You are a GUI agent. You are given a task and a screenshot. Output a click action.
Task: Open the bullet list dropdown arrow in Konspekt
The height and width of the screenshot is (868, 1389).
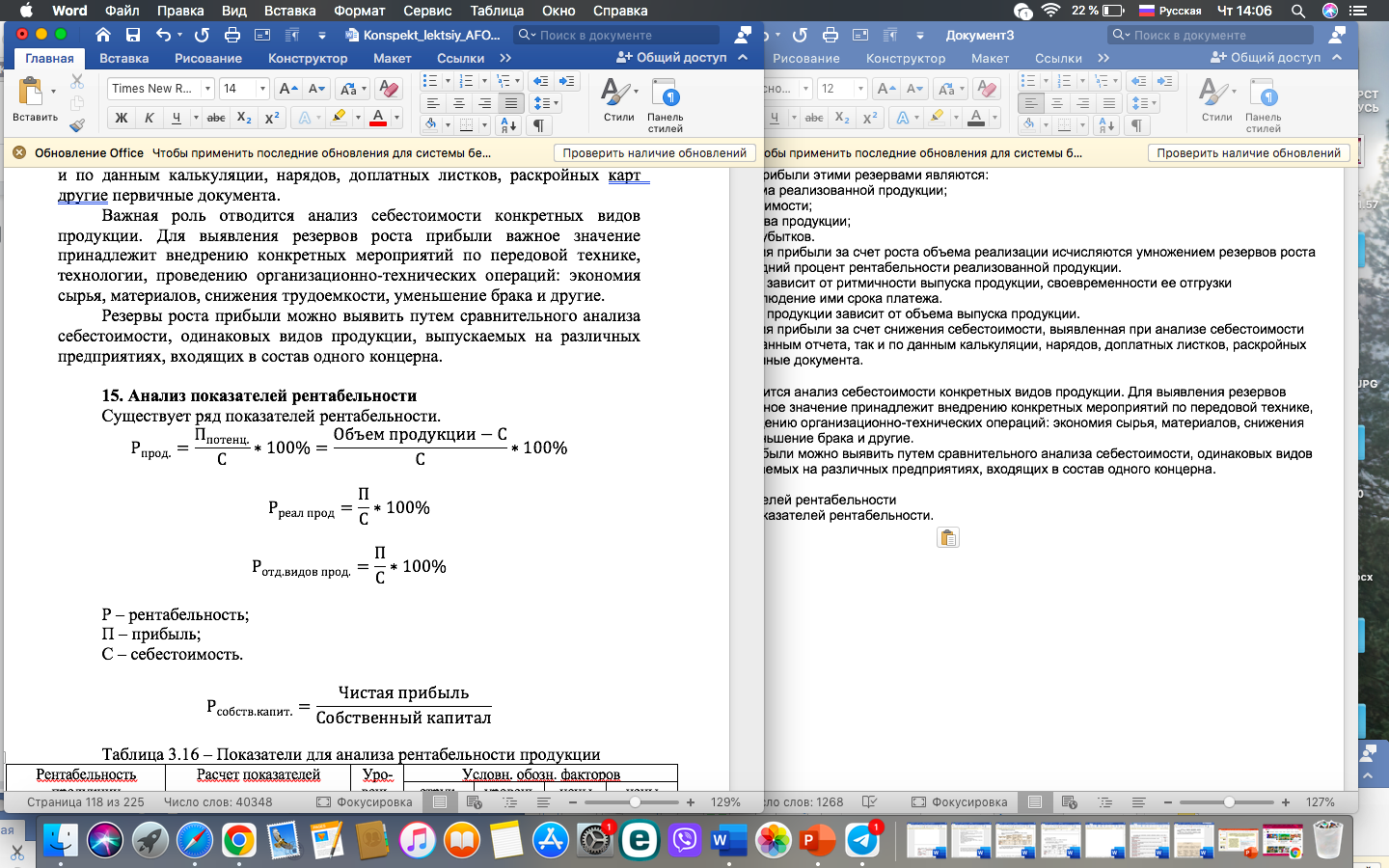click(x=446, y=81)
